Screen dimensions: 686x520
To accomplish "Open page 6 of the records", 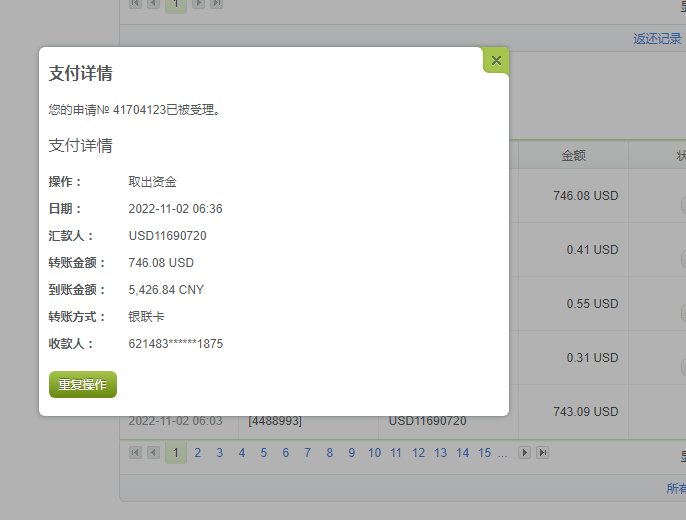I will pyautogui.click(x=286, y=453).
